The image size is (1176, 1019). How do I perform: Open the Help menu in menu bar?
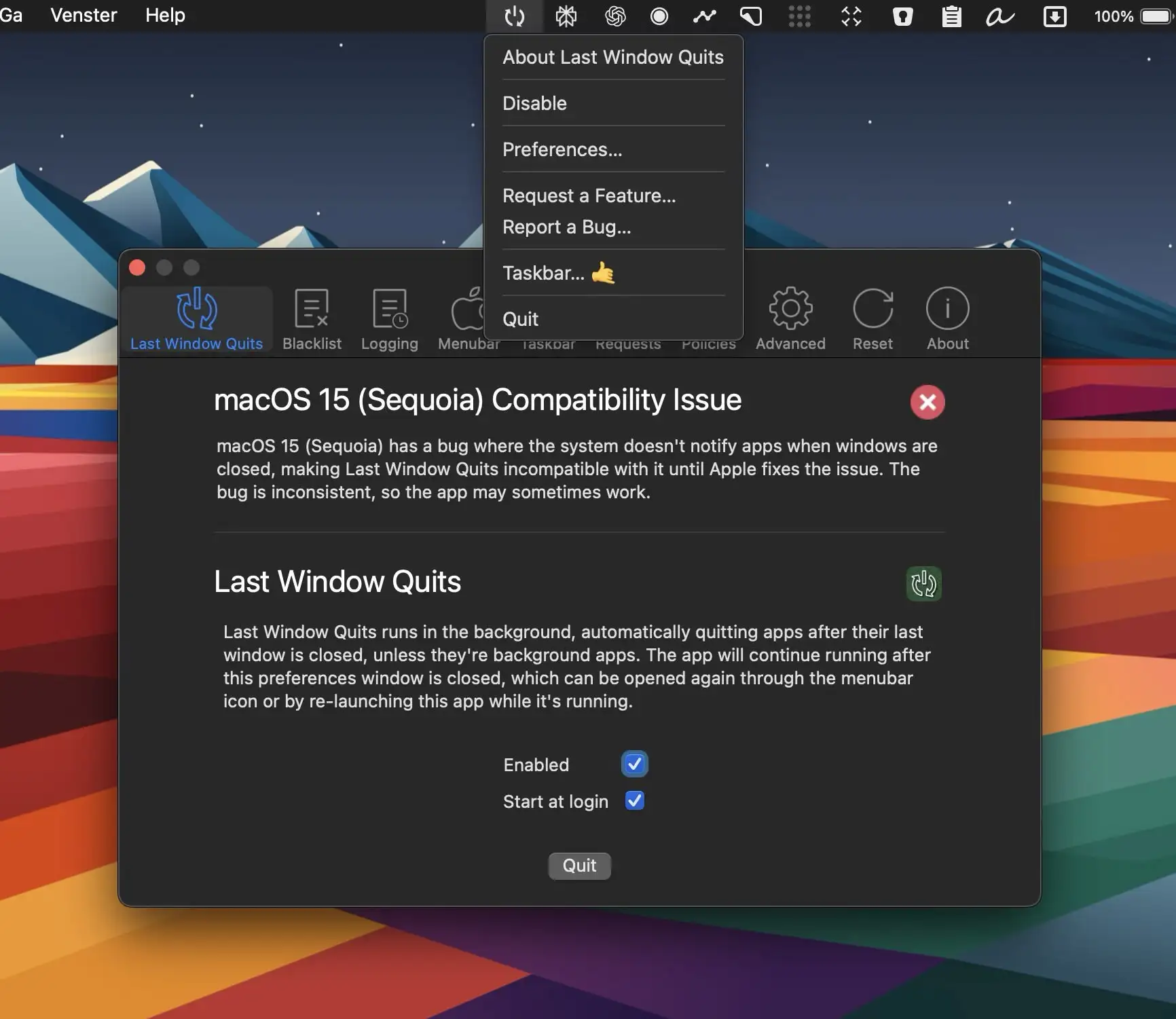click(x=165, y=15)
